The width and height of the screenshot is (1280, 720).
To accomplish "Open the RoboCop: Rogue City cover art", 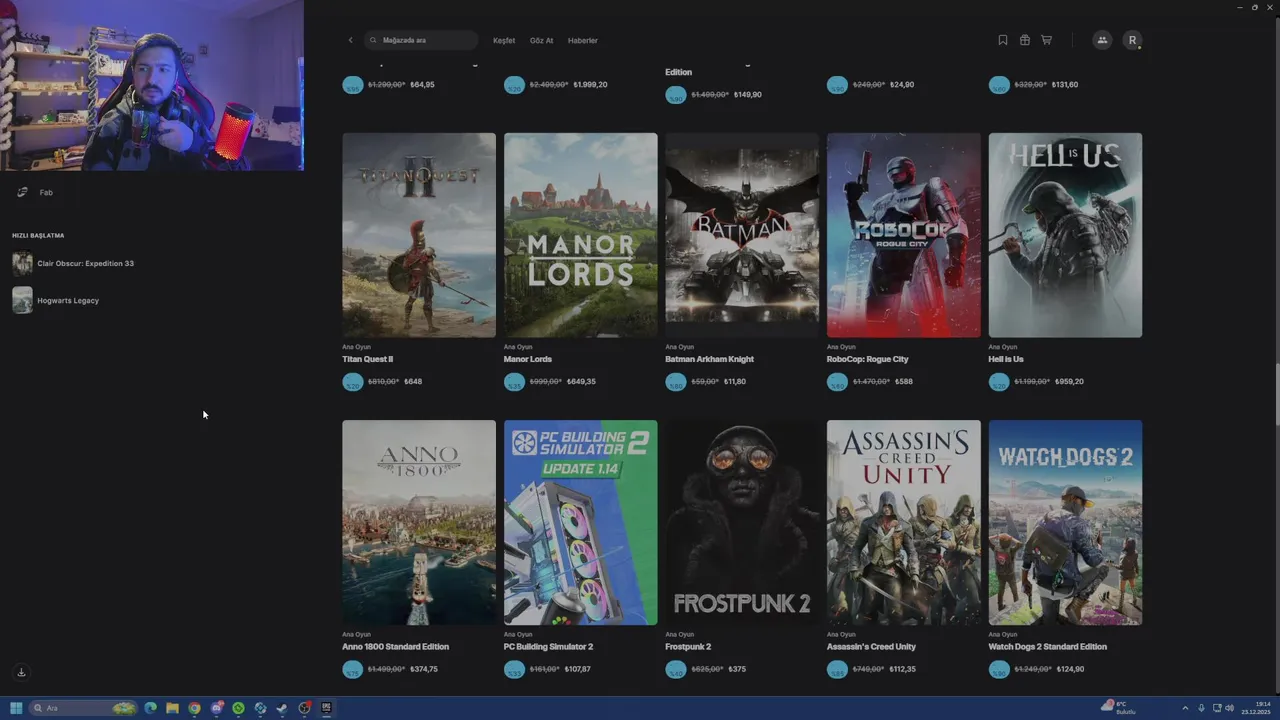I will 904,235.
